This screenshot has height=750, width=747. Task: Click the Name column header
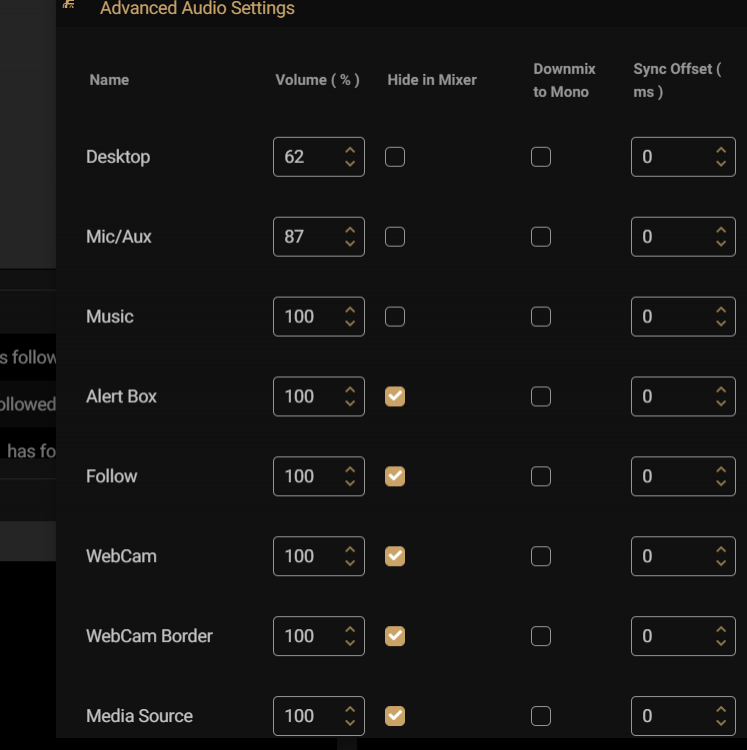pyautogui.click(x=109, y=80)
